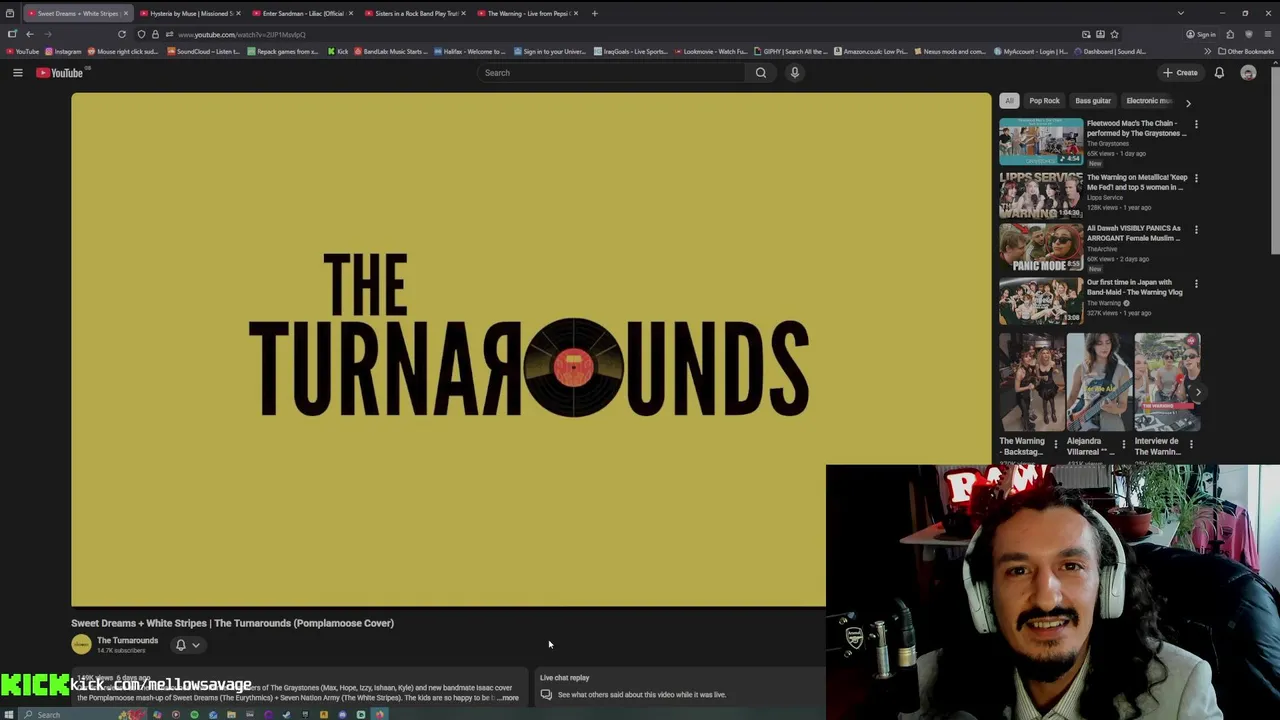The height and width of the screenshot is (720, 1280).
Task: Switch to The Warning - Live from Pepsi tab
Action: pos(528,13)
